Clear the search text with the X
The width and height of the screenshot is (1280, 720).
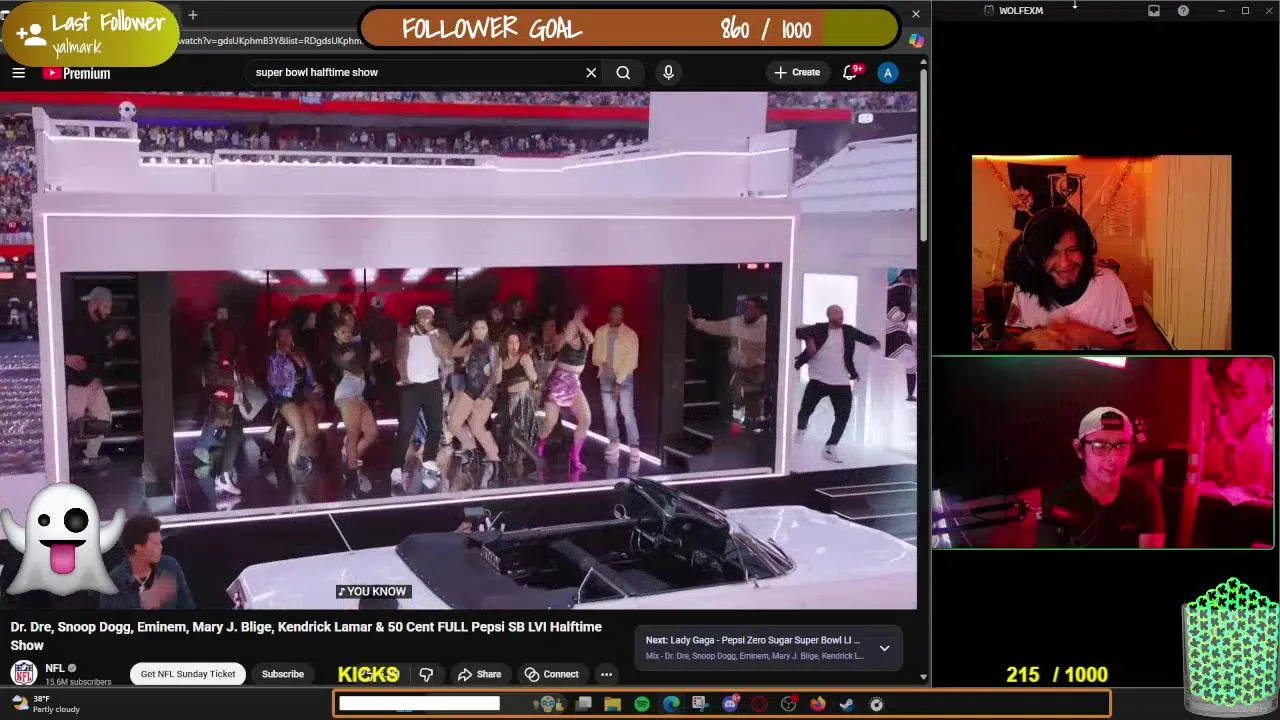point(591,72)
